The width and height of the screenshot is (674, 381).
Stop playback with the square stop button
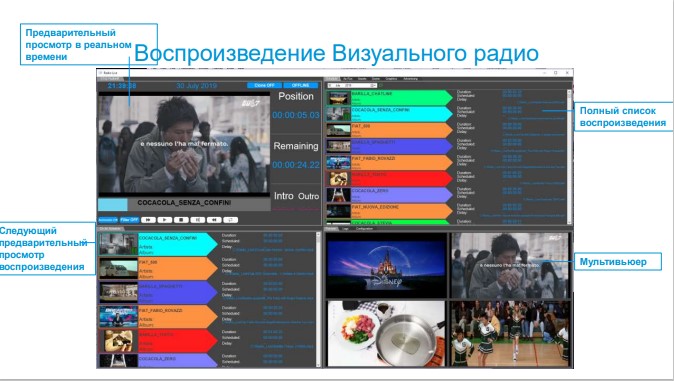(181, 220)
